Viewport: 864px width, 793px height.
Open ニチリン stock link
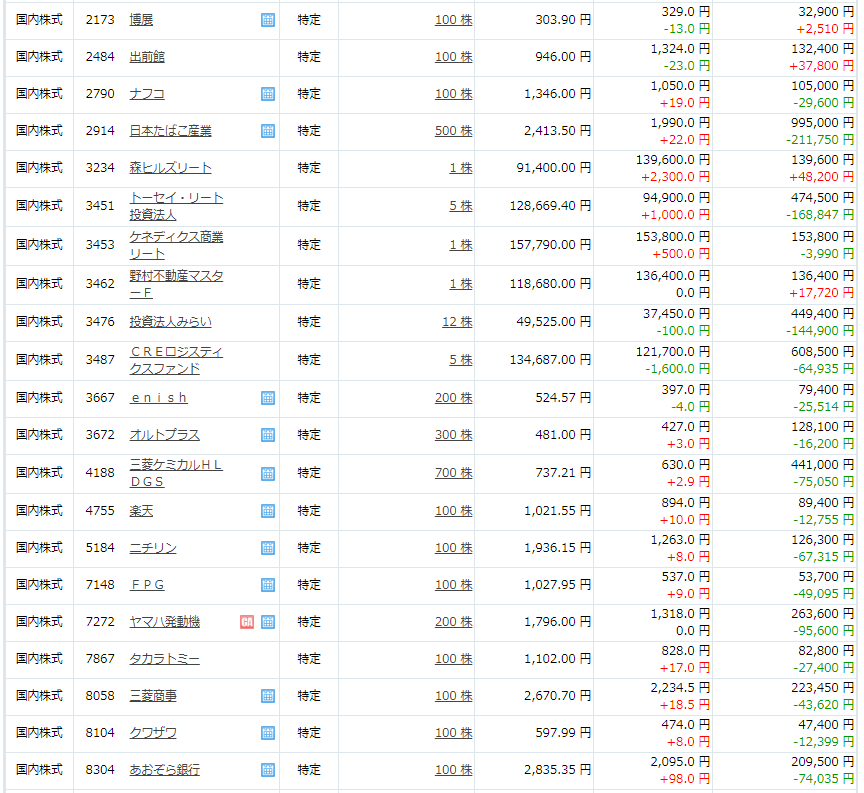tap(153, 547)
